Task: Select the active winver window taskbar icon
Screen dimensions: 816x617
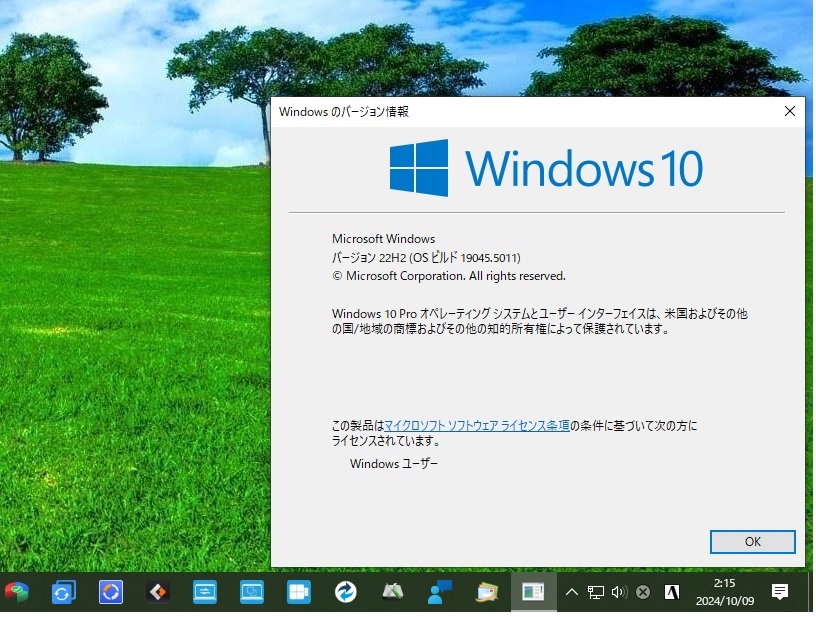Action: pyautogui.click(x=533, y=592)
